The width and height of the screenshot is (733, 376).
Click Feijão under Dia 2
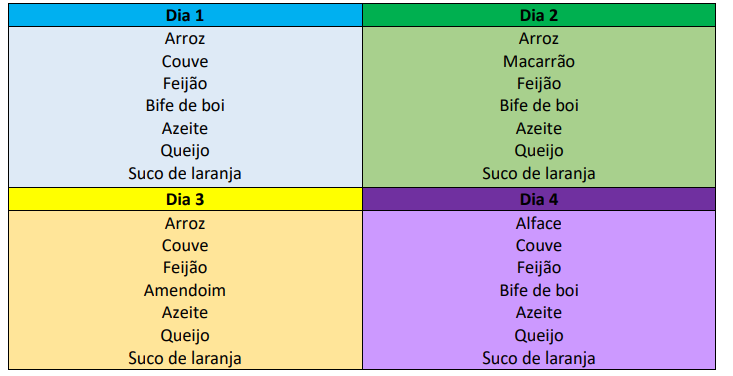click(x=539, y=84)
